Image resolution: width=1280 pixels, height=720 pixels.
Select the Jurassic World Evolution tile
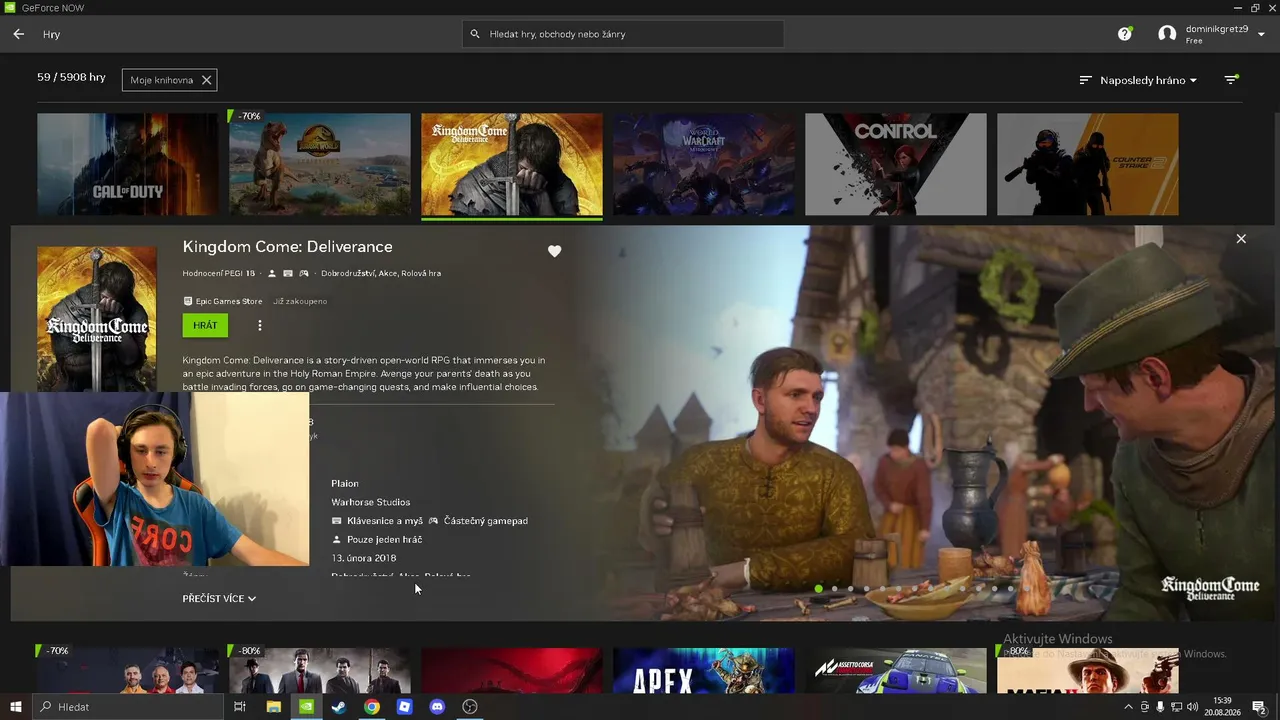tap(320, 164)
